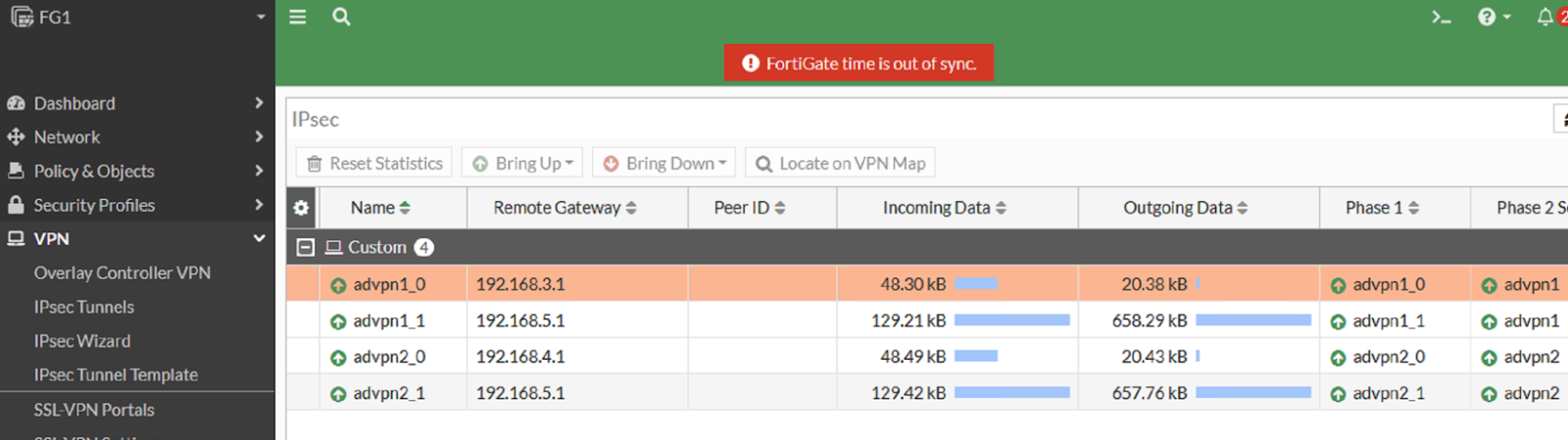Click Phase 1 up icon for advpn2_1

tap(1338, 394)
